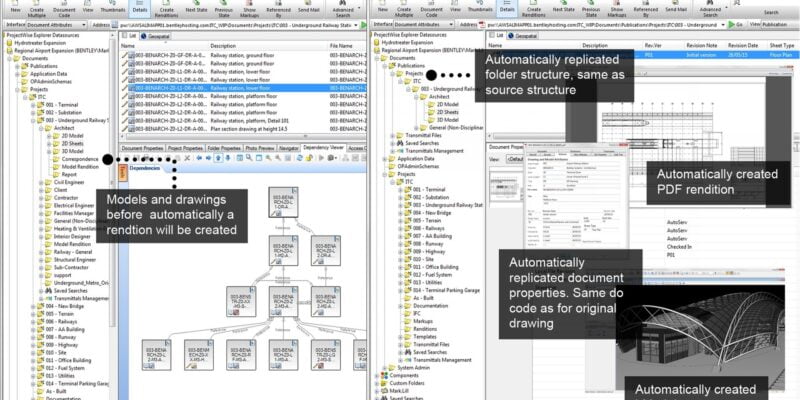Open Document Code in the left window toolbar
Viewport: 800px width, 400px height.
[x=64, y=9]
